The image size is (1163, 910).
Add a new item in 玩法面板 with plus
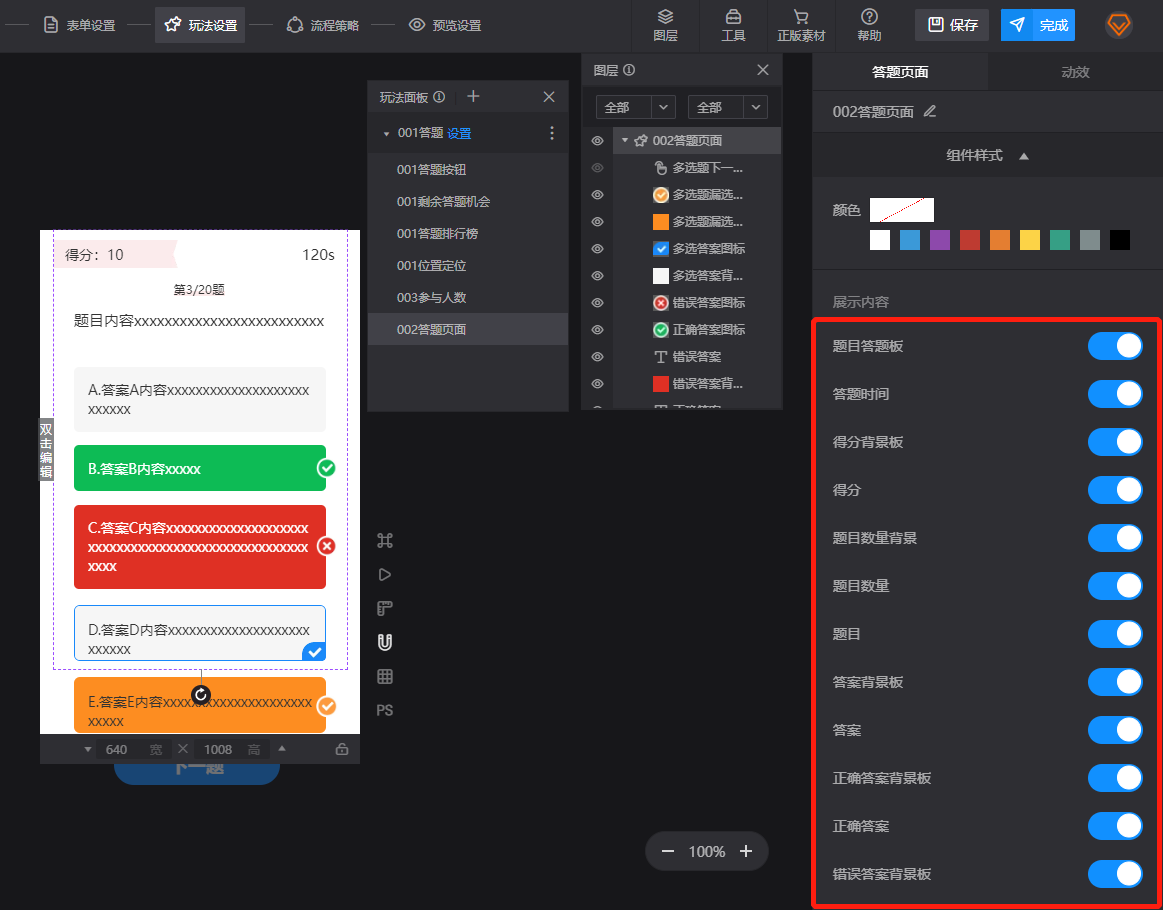click(473, 96)
